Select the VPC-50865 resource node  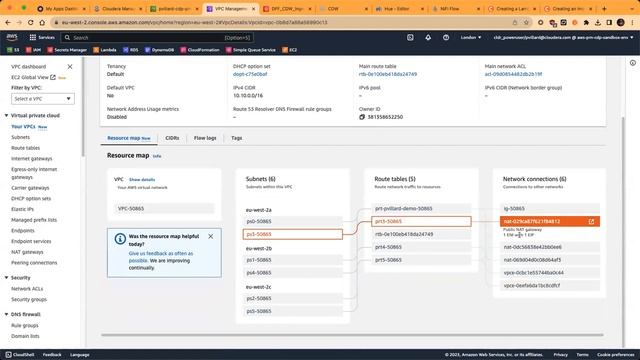[x=164, y=209]
